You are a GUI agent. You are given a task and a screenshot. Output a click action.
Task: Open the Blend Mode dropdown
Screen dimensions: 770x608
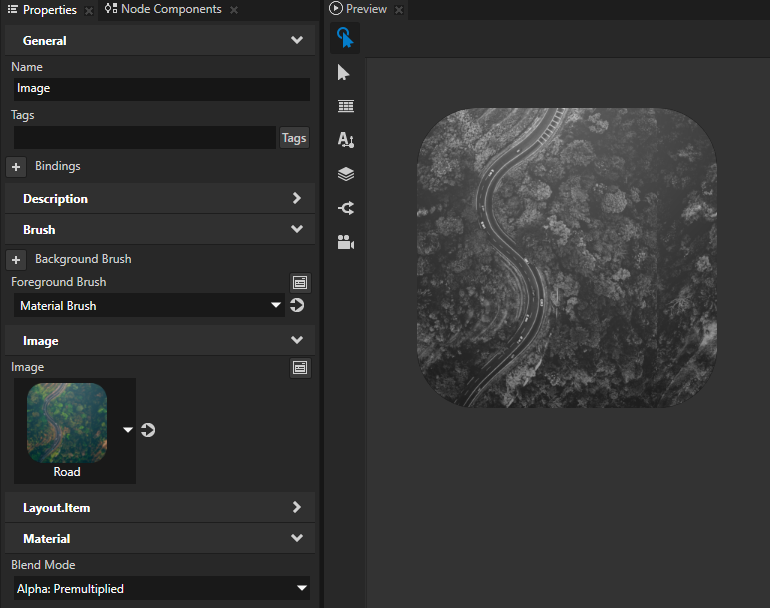(x=160, y=589)
